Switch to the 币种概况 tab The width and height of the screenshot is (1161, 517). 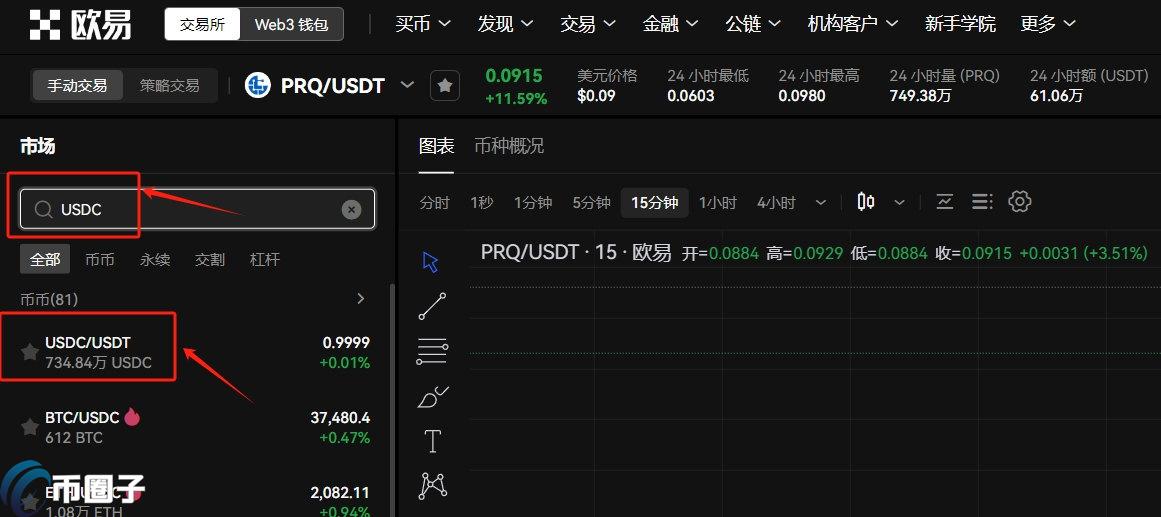coord(509,146)
